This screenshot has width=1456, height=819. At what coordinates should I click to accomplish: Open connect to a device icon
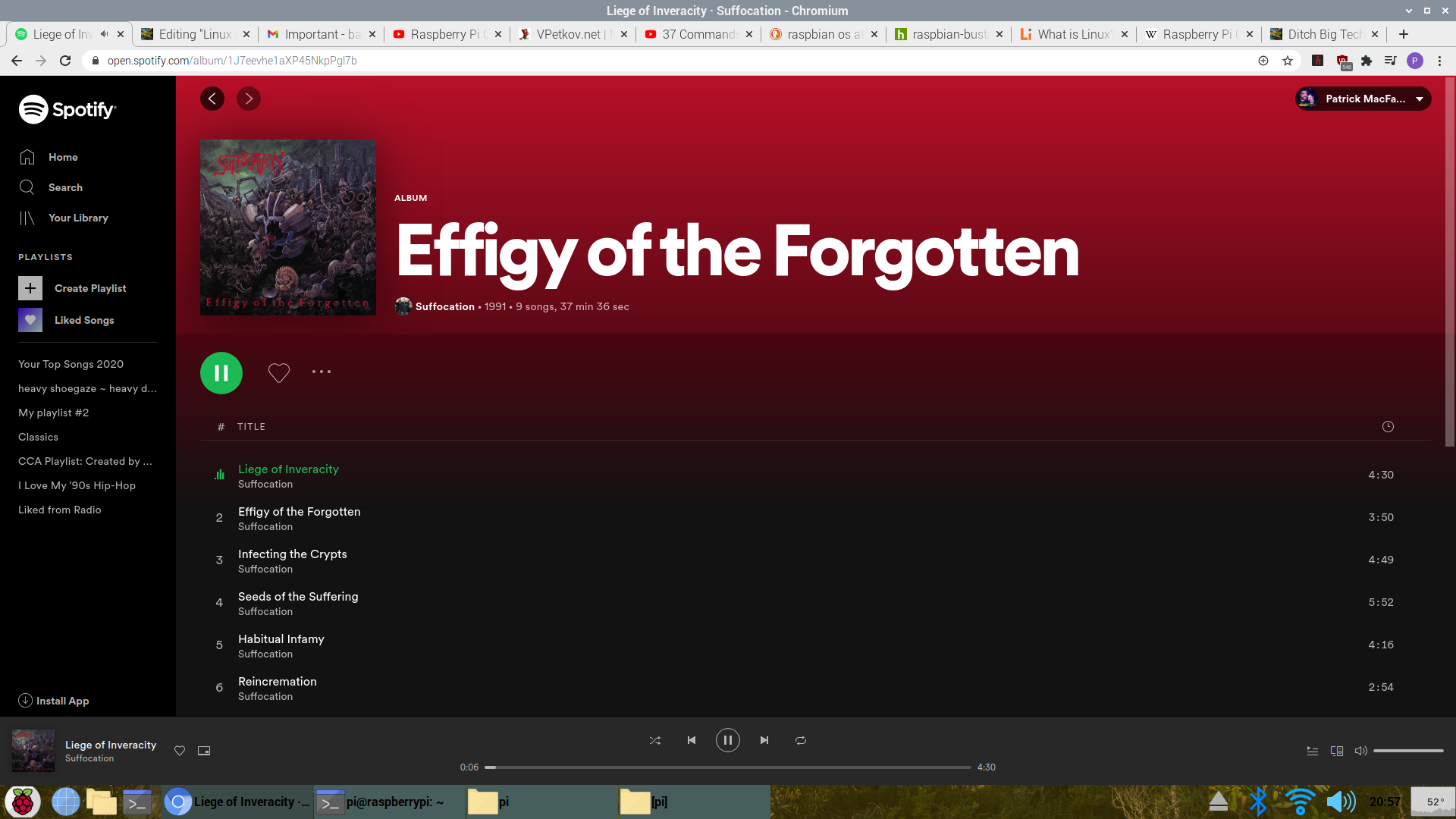click(1337, 751)
